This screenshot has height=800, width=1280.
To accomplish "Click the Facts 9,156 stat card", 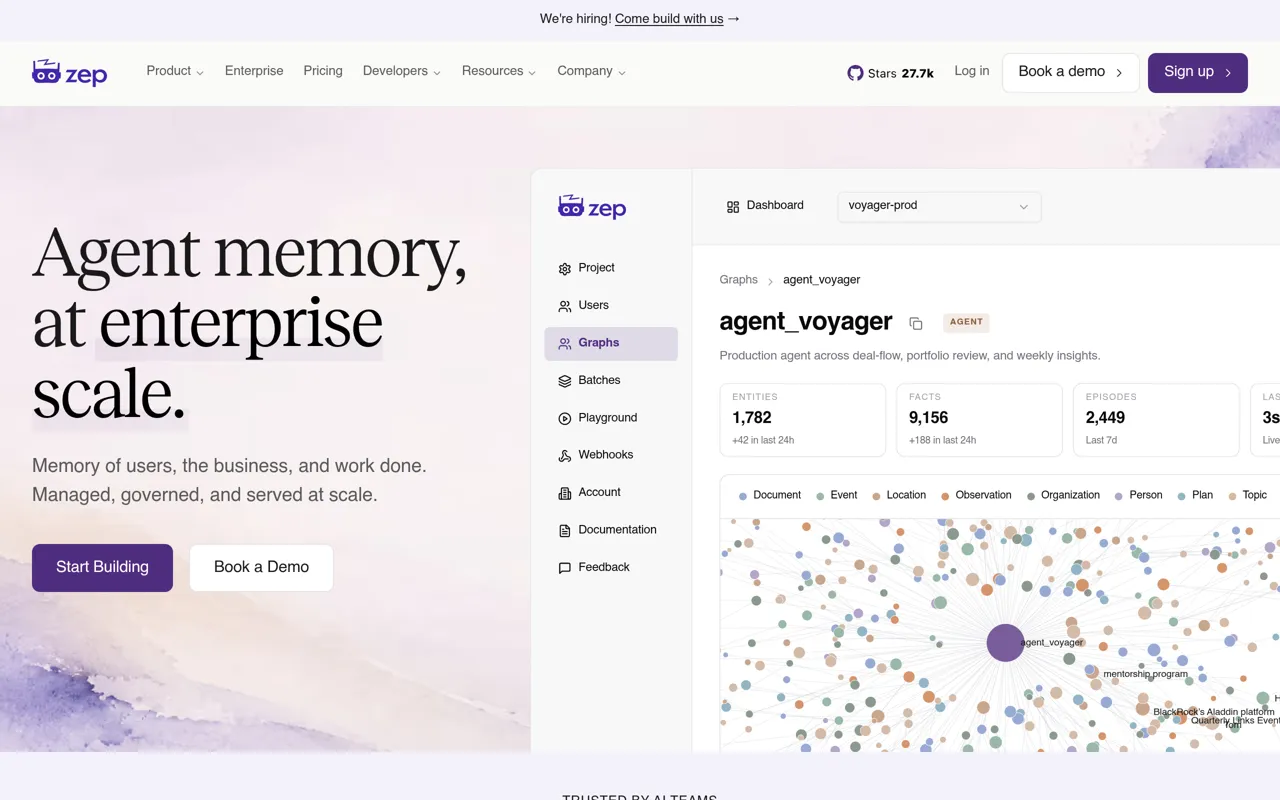I will pyautogui.click(x=979, y=420).
